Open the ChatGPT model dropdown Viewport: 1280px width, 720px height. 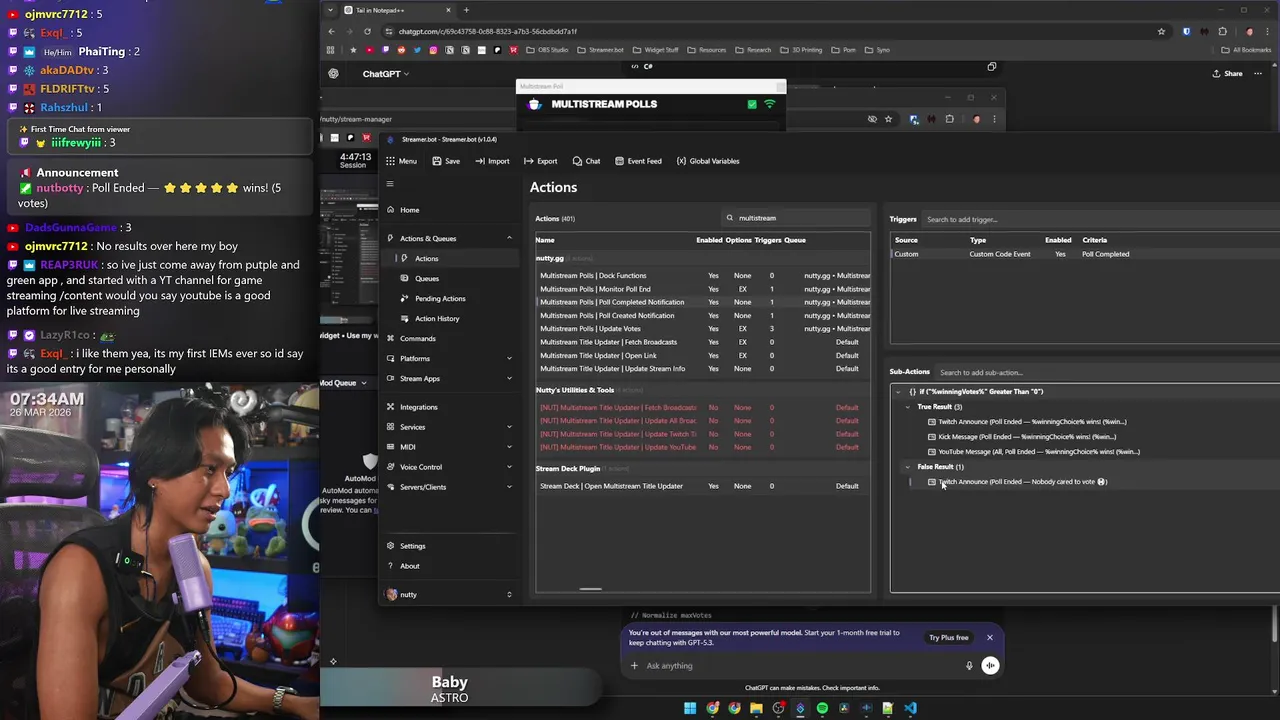385,74
